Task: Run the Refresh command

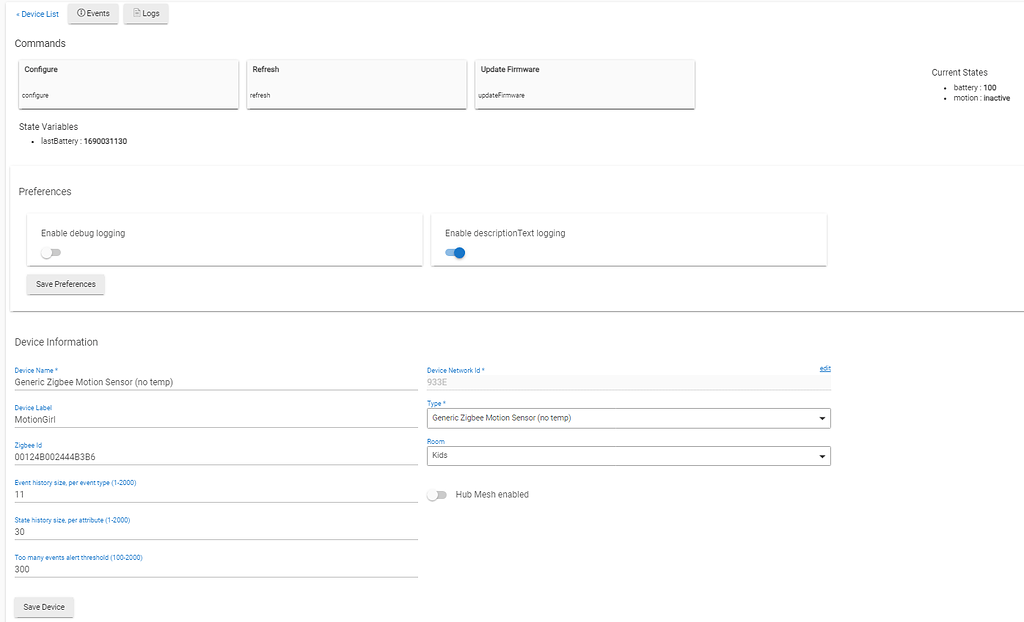Action: click(x=356, y=83)
